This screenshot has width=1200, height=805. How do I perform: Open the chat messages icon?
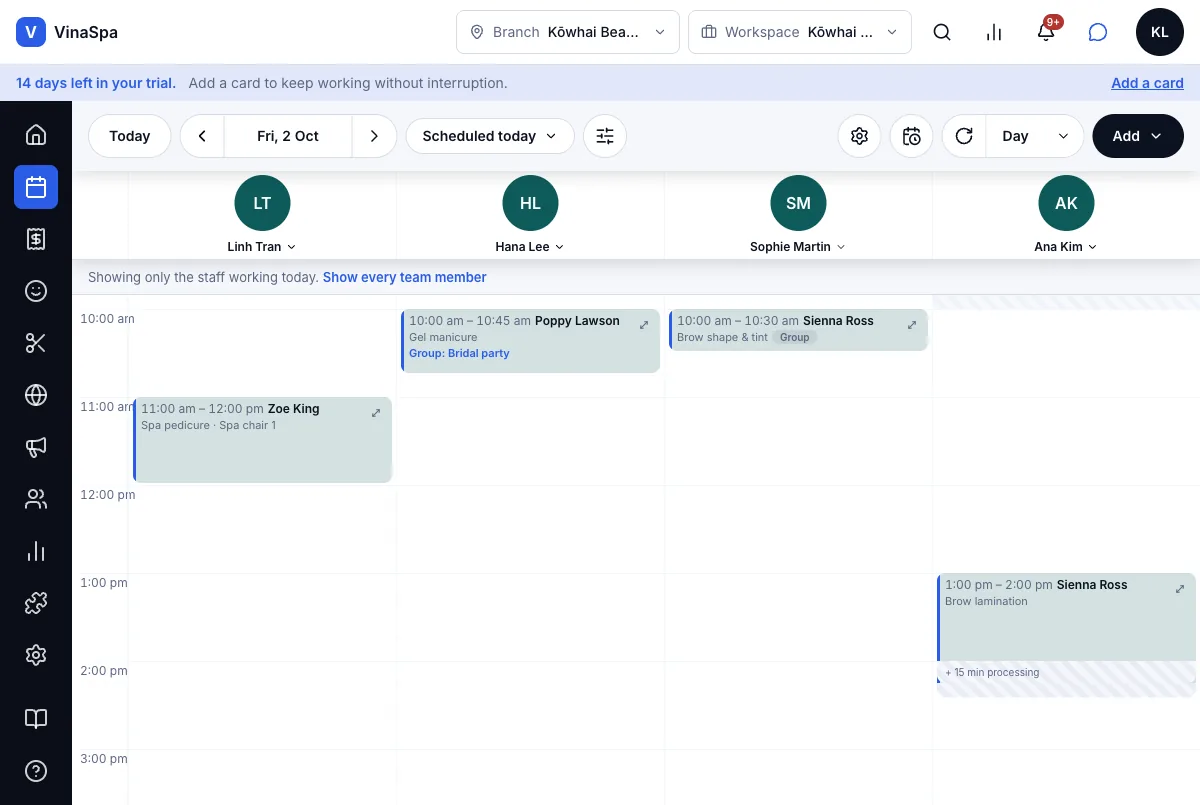point(1098,32)
